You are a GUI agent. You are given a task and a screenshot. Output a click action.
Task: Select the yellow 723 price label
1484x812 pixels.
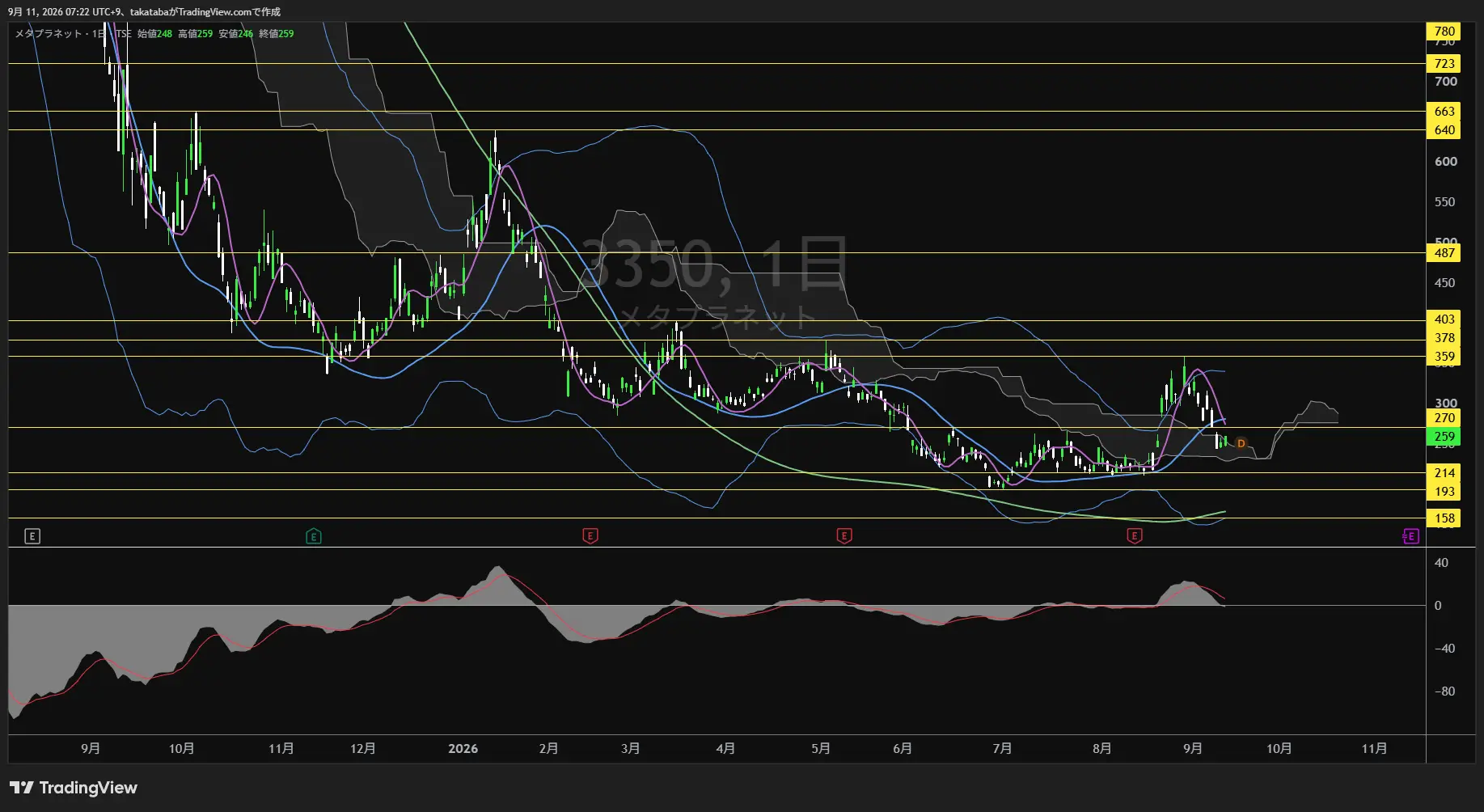[x=1444, y=64]
